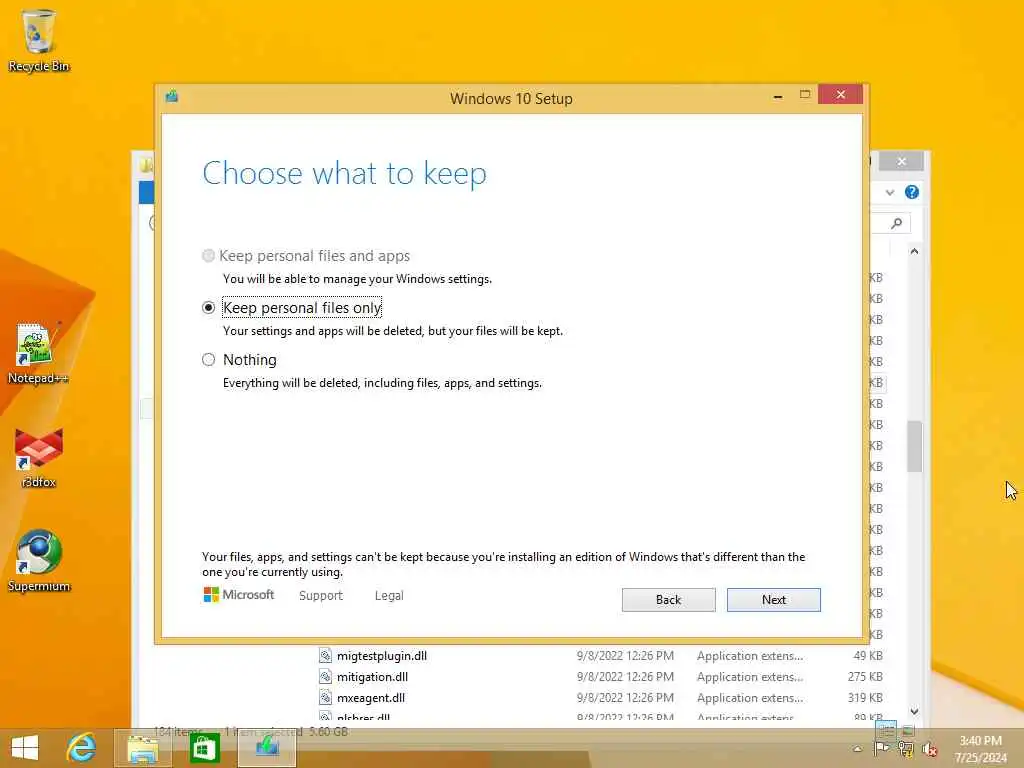This screenshot has width=1024, height=768.
Task: Click the file name 'migtestplugin.dll'
Action: point(382,656)
